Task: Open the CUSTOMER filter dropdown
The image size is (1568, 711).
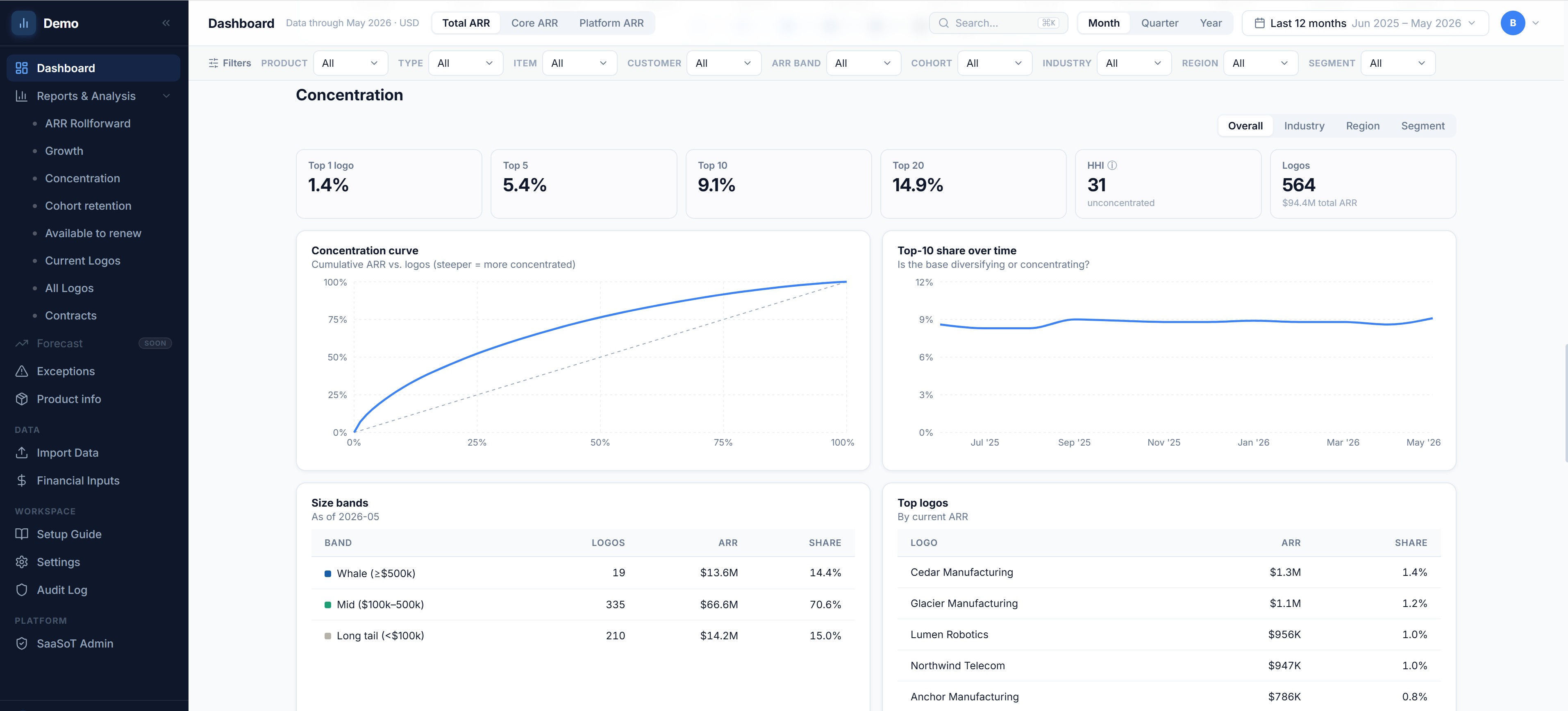Action: point(724,63)
